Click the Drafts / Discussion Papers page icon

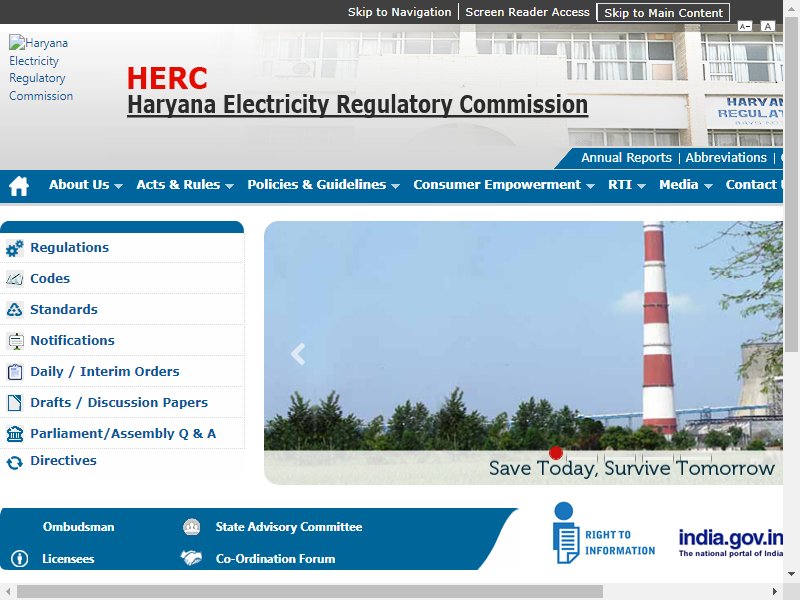(15, 403)
